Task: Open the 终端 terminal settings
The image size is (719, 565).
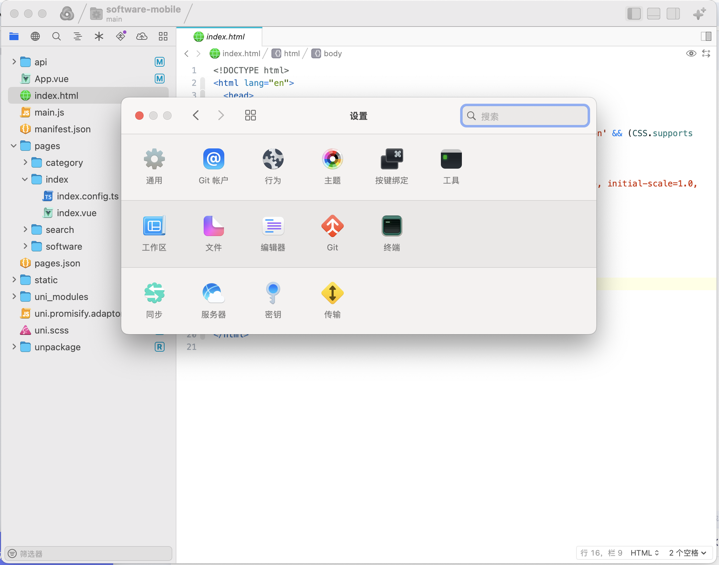Action: (x=391, y=232)
